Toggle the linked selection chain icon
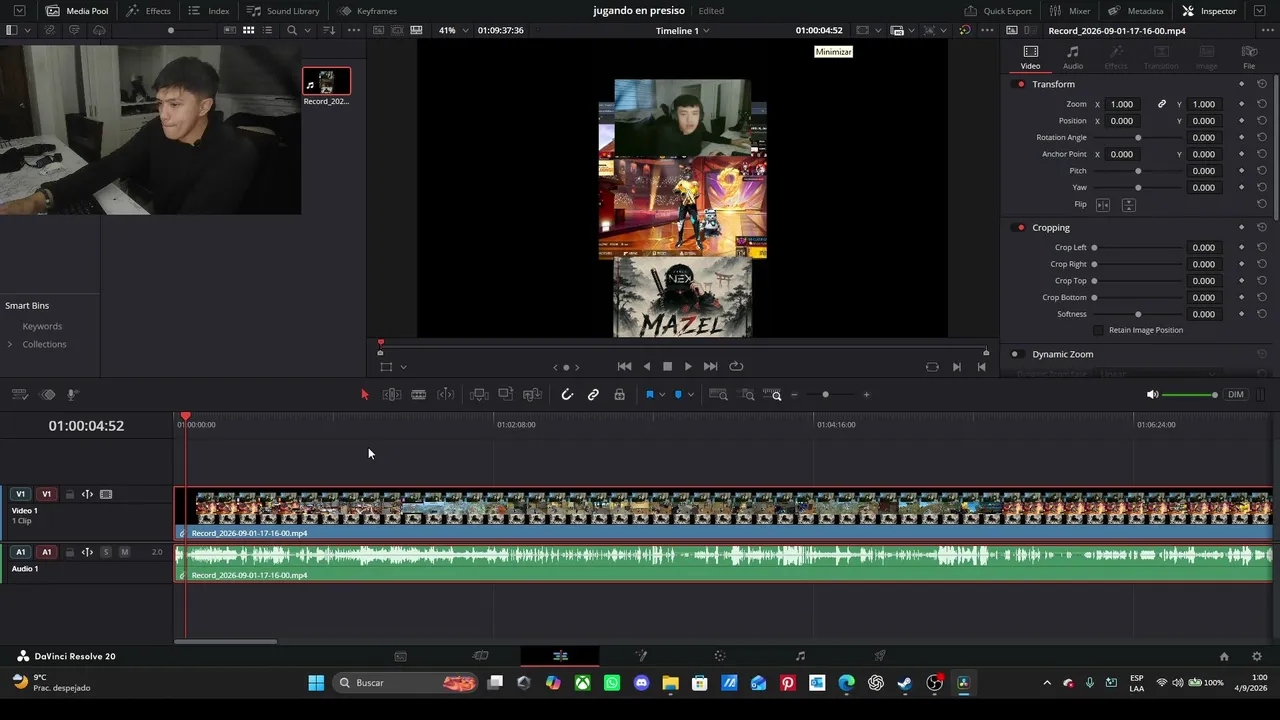The height and width of the screenshot is (720, 1280). click(593, 395)
